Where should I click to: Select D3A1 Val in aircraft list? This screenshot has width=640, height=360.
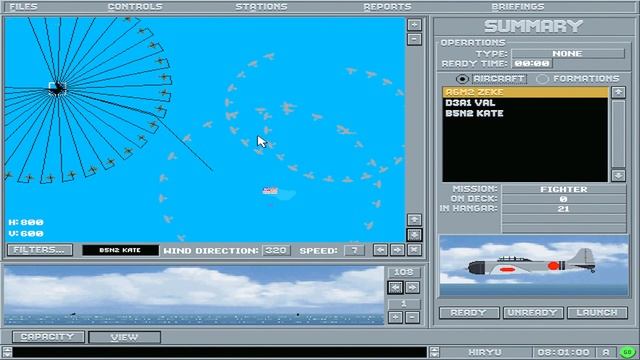525,103
